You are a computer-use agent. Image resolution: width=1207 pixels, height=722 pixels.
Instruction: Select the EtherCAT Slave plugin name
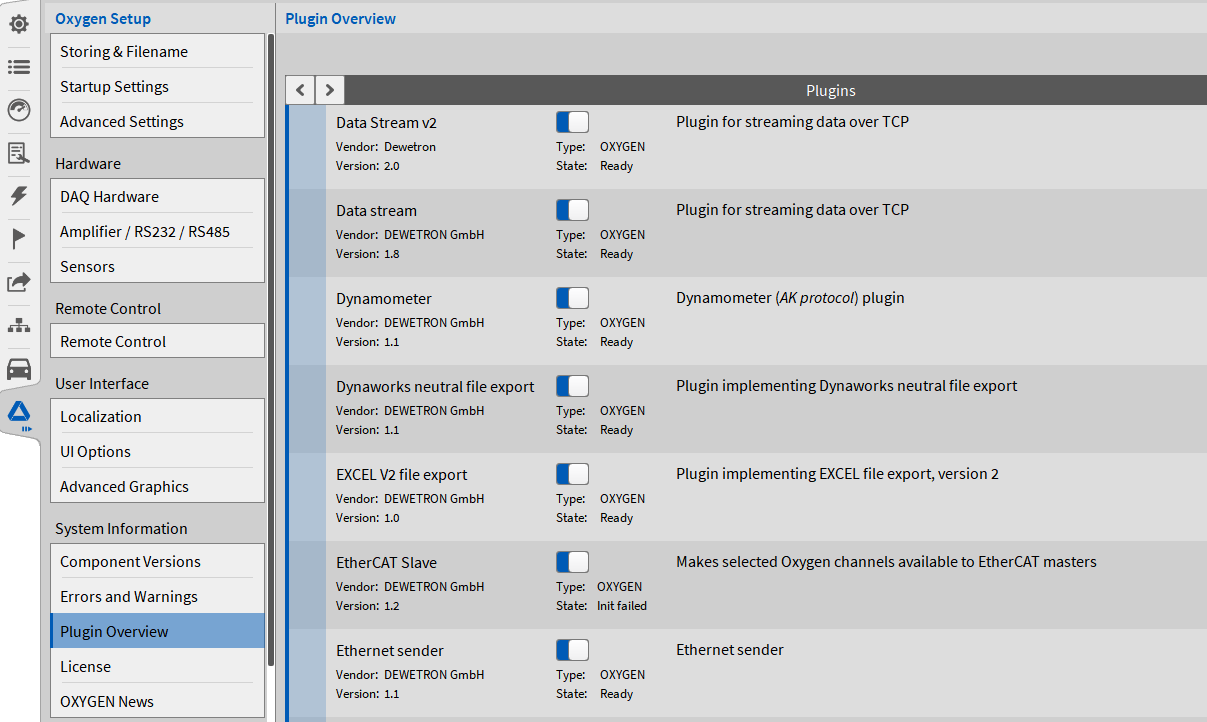tap(386, 562)
